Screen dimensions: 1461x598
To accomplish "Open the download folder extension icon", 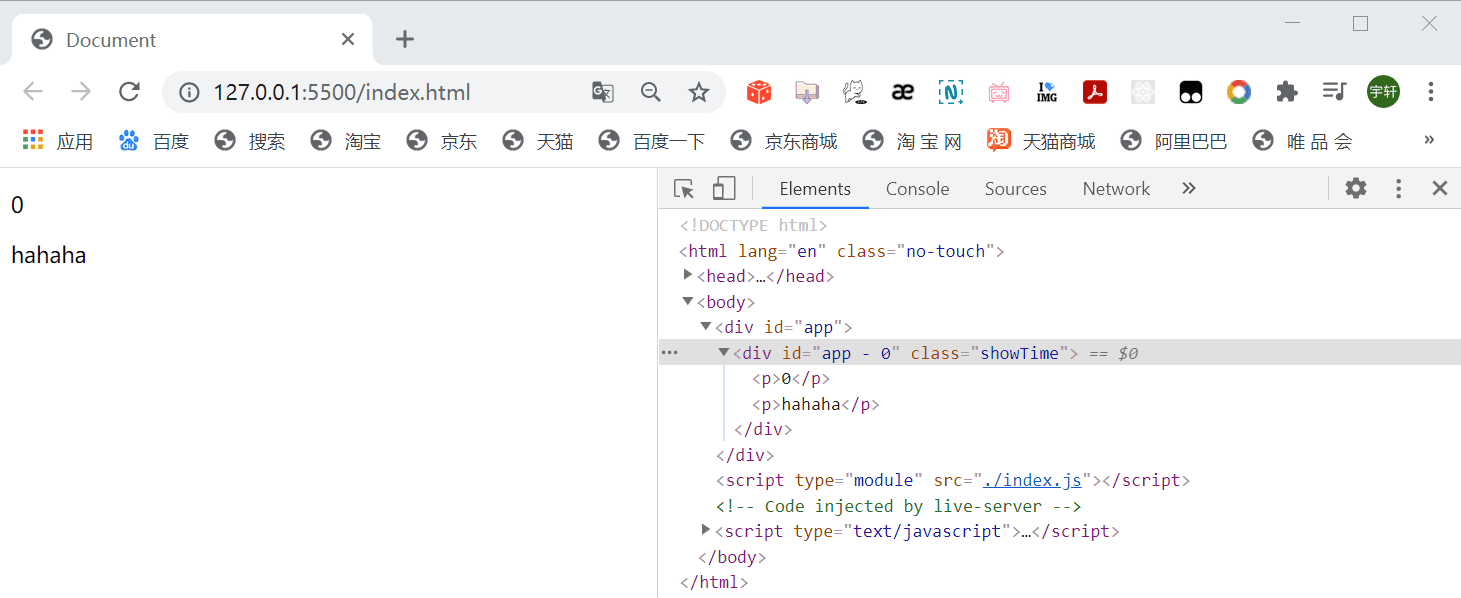I will [x=807, y=92].
